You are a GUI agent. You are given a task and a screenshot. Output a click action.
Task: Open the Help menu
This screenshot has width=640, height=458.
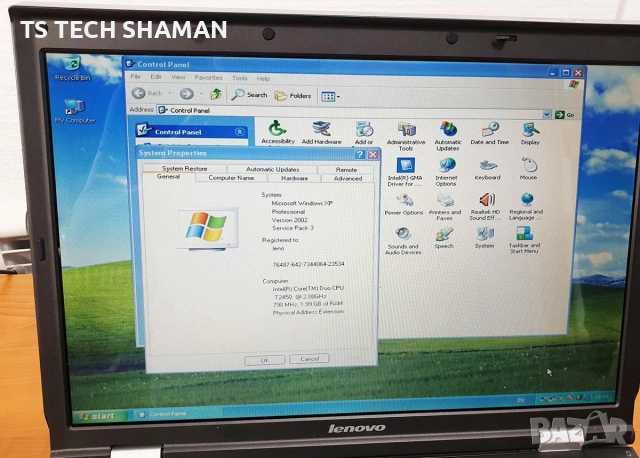point(263,78)
